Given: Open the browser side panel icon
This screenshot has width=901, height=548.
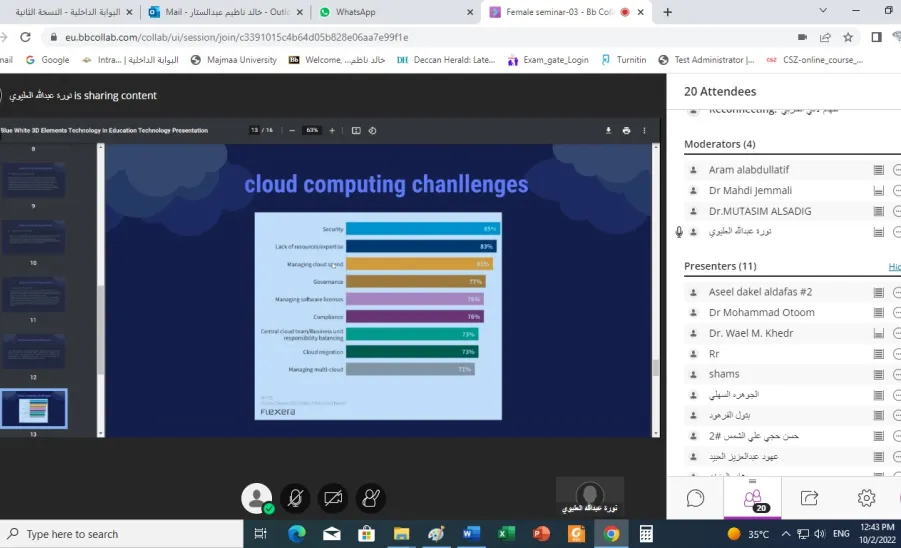Looking at the screenshot, I should (x=876, y=37).
